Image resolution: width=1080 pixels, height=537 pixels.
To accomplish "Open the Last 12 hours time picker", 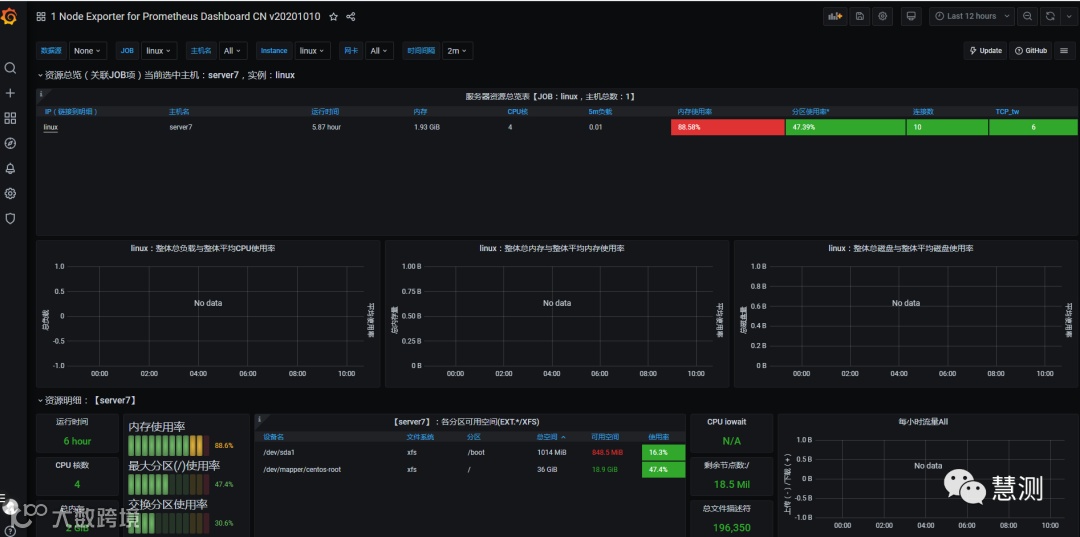I will click(972, 17).
